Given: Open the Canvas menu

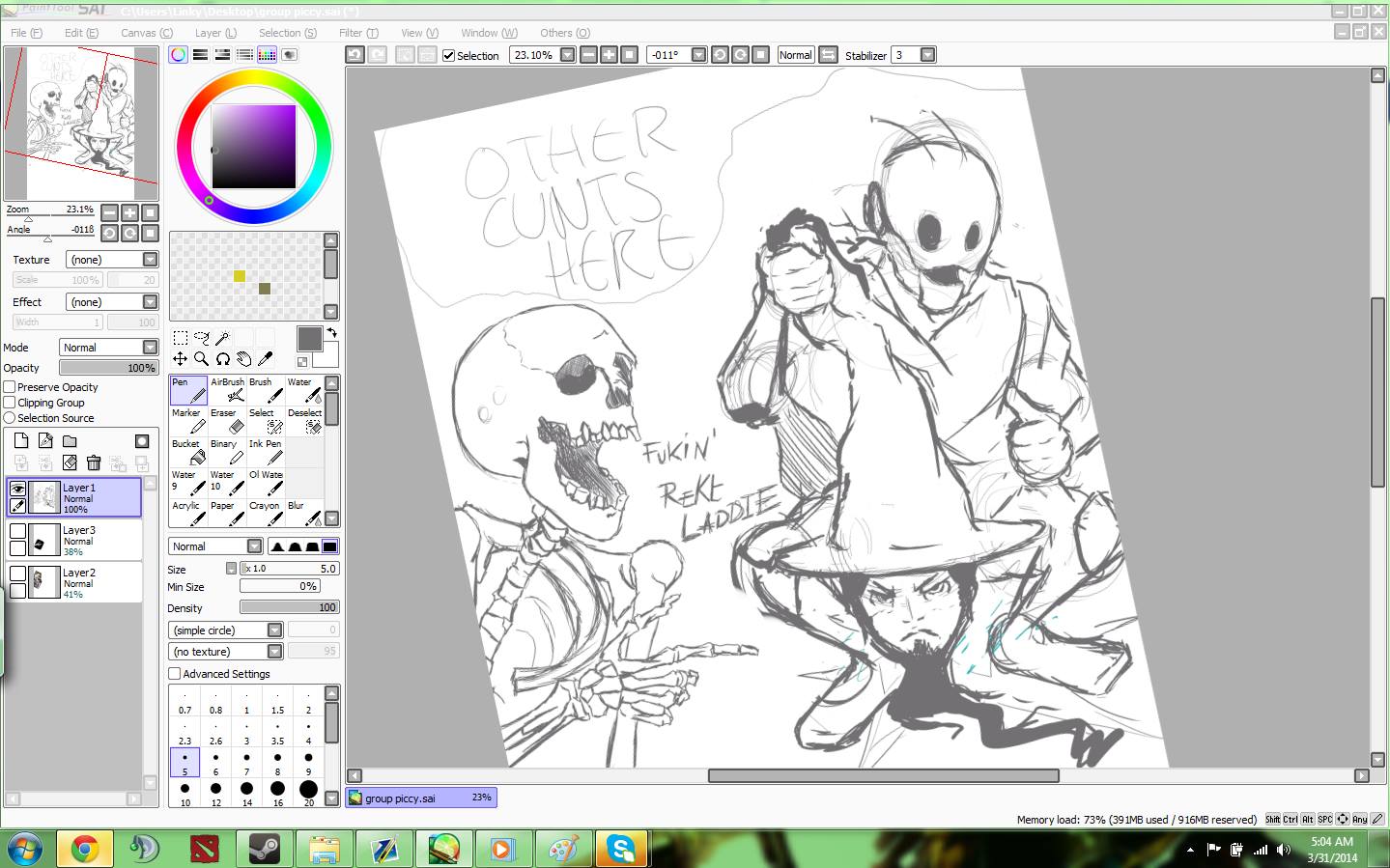Looking at the screenshot, I should (146, 33).
